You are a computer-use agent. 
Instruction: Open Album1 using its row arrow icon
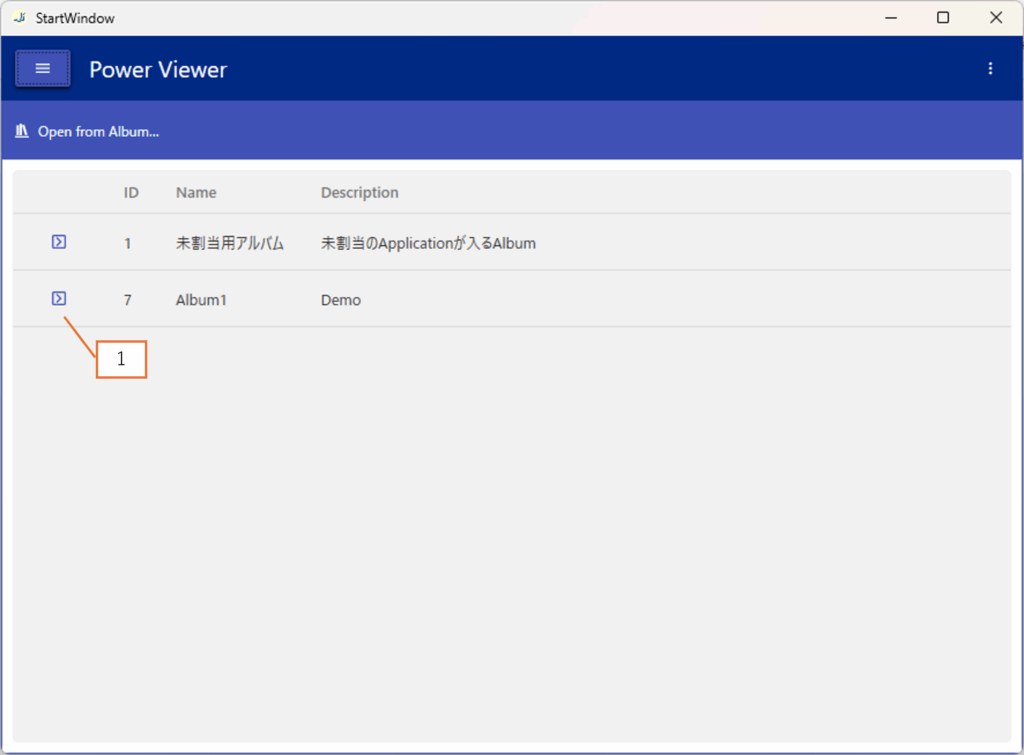pyautogui.click(x=59, y=299)
